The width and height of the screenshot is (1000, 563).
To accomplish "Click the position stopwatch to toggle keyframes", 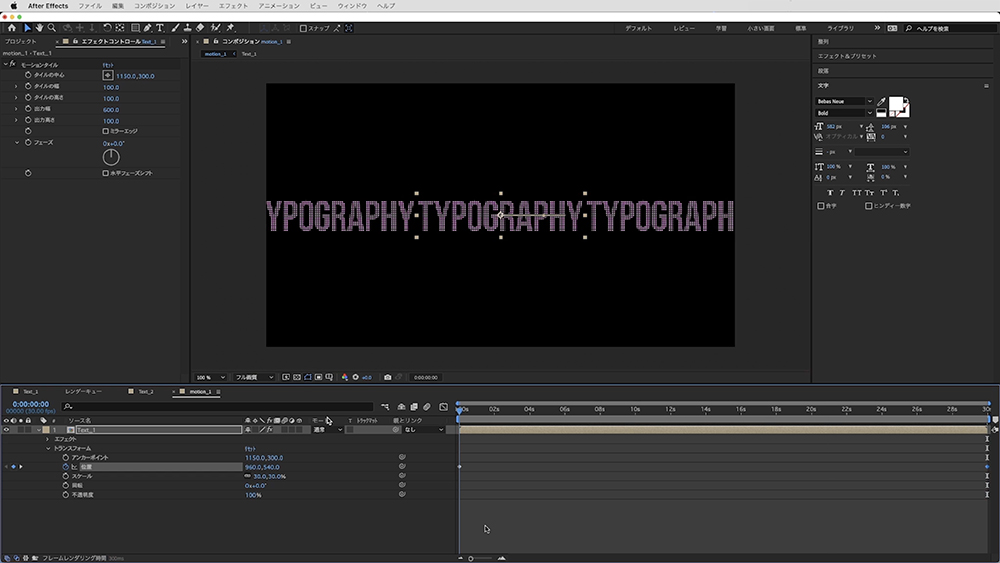I will click(66, 467).
